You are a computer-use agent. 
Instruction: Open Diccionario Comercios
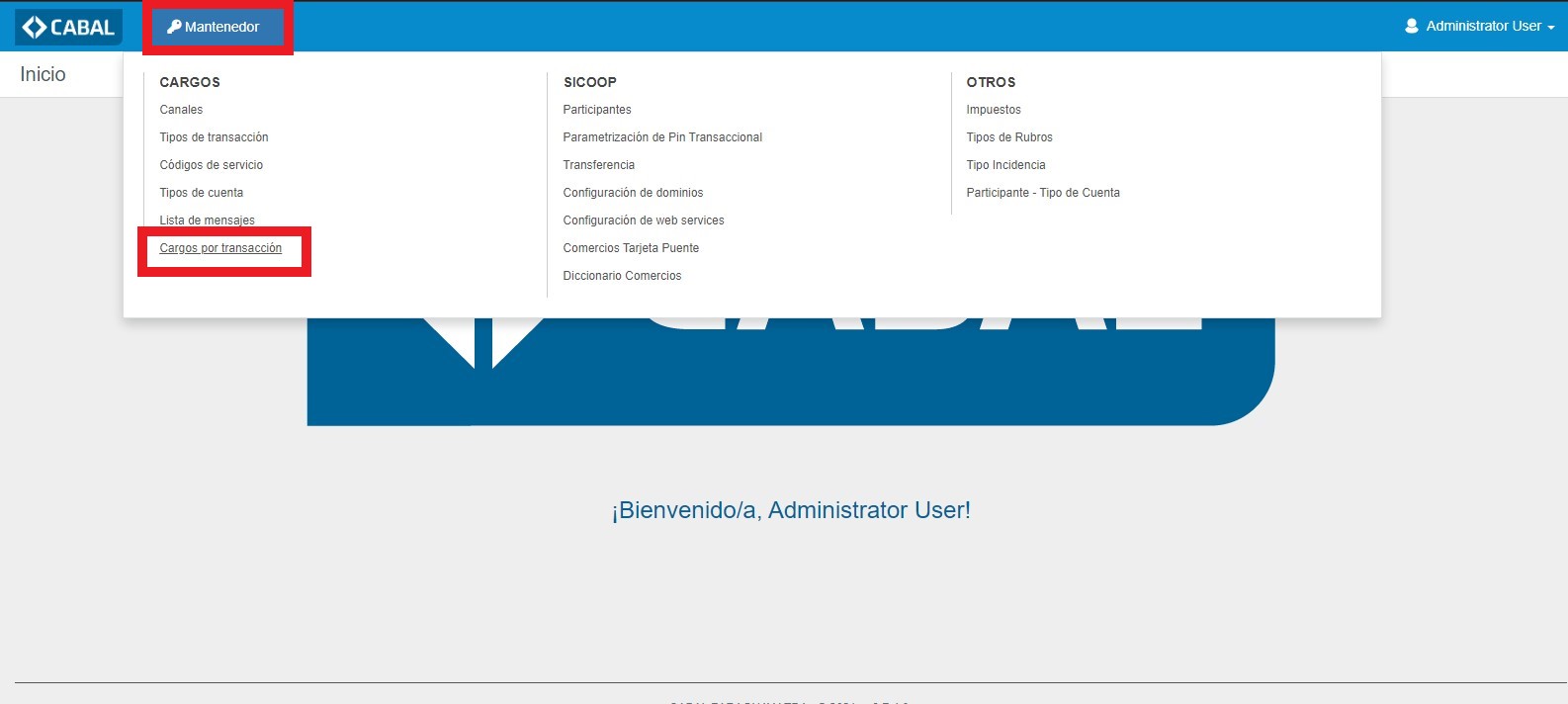click(x=622, y=276)
